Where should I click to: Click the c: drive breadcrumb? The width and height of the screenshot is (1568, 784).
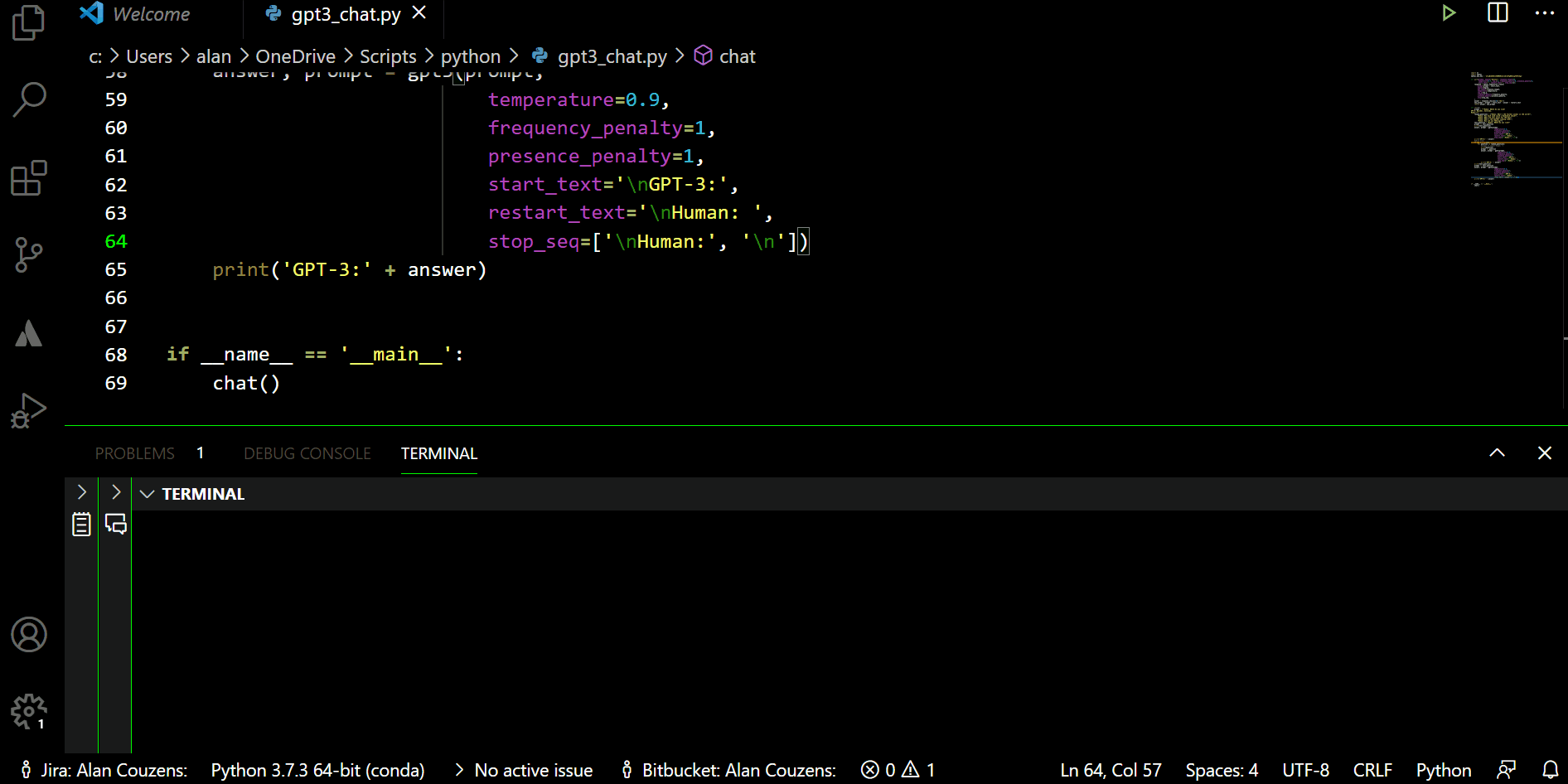coord(95,56)
